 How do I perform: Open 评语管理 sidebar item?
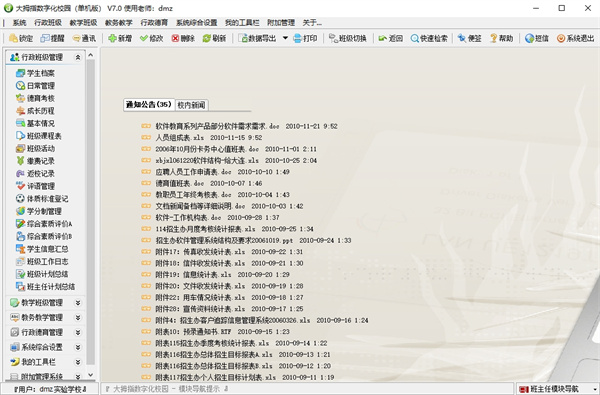[x=35, y=186]
